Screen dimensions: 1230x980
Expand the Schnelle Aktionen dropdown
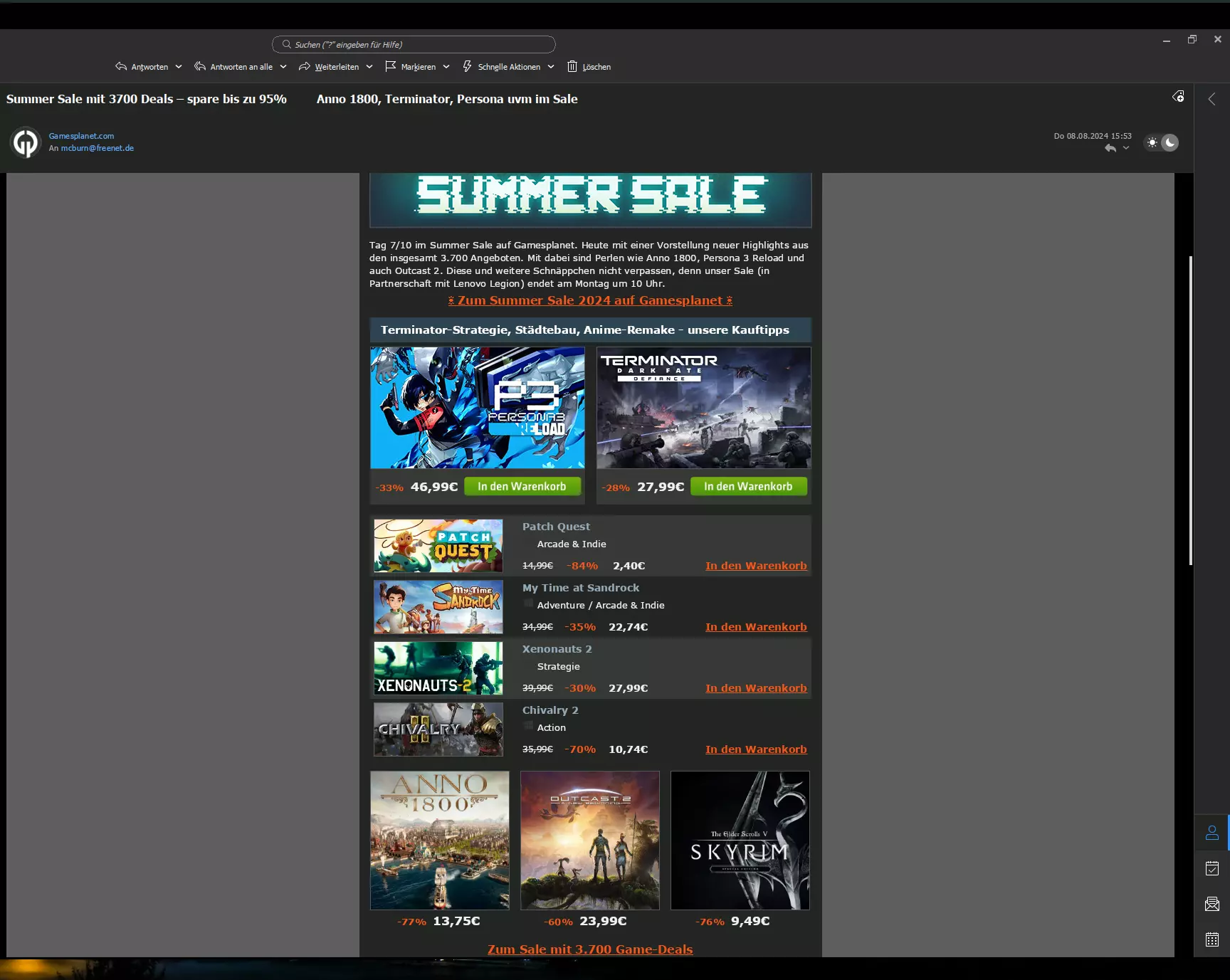[551, 67]
